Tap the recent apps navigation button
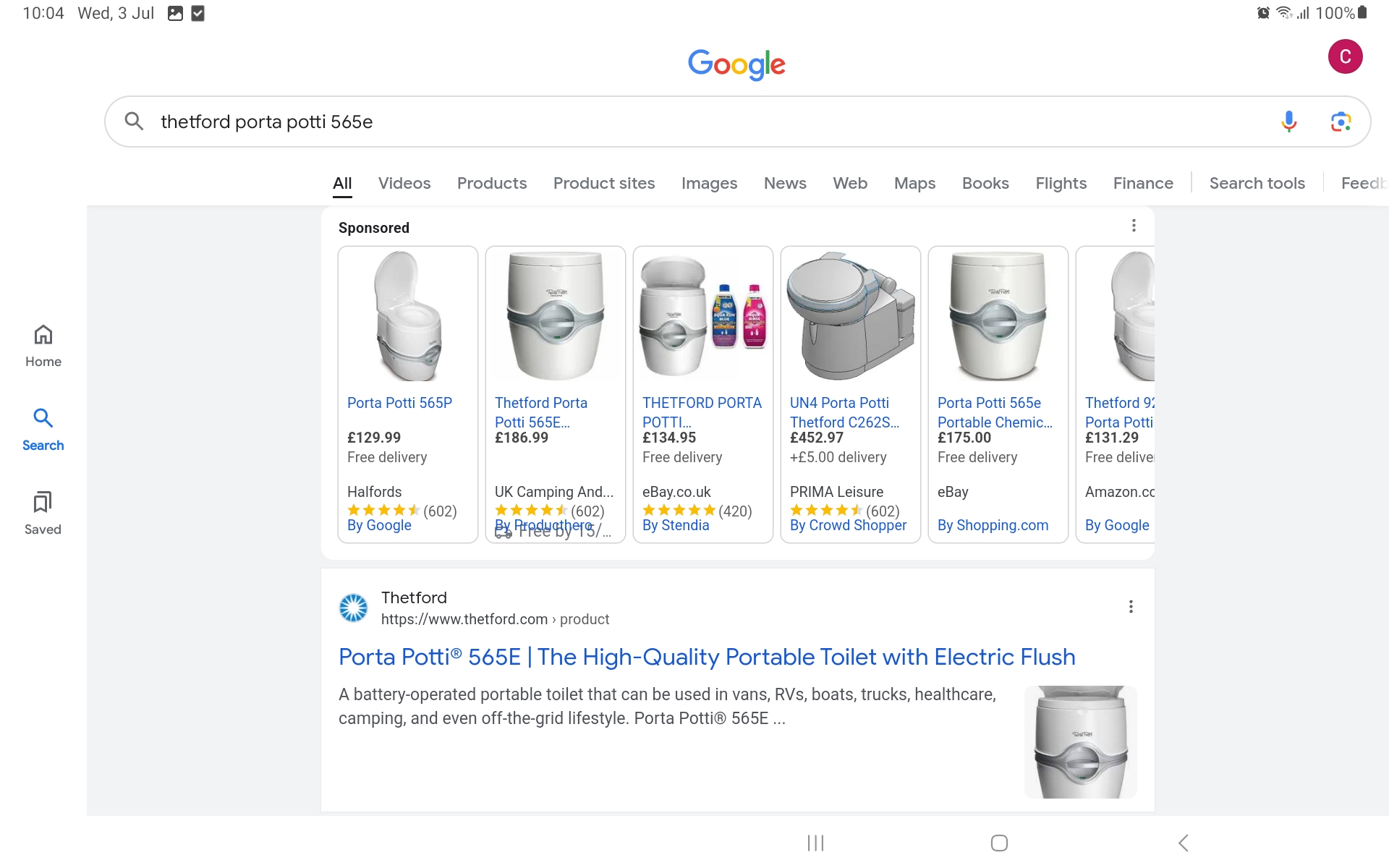Viewport: 1389px width, 868px height. coord(815,842)
